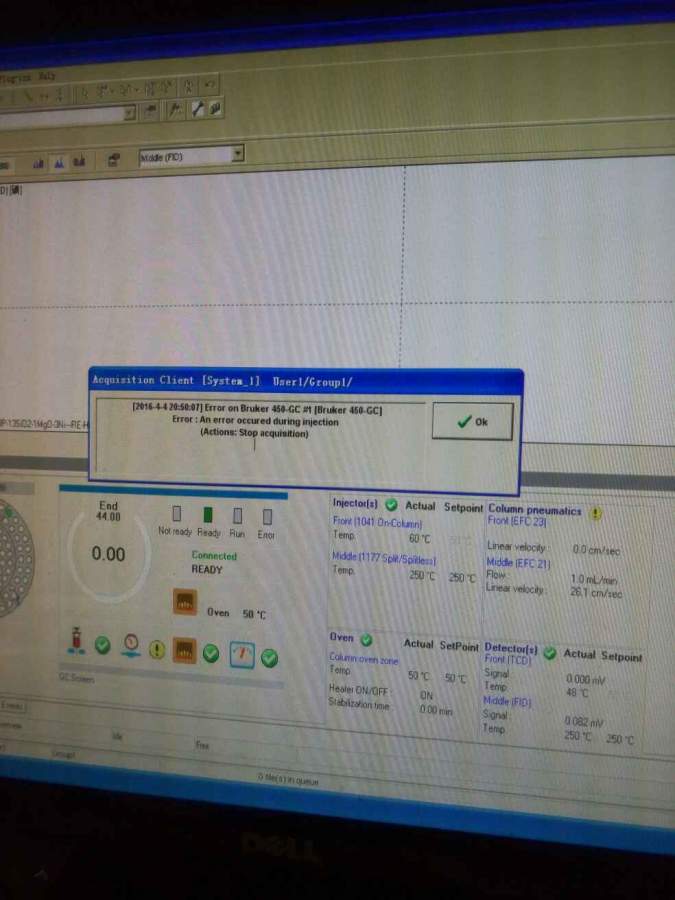
Task: Click the icon just left of Middle (FID) dropdown
Action: pos(114,160)
